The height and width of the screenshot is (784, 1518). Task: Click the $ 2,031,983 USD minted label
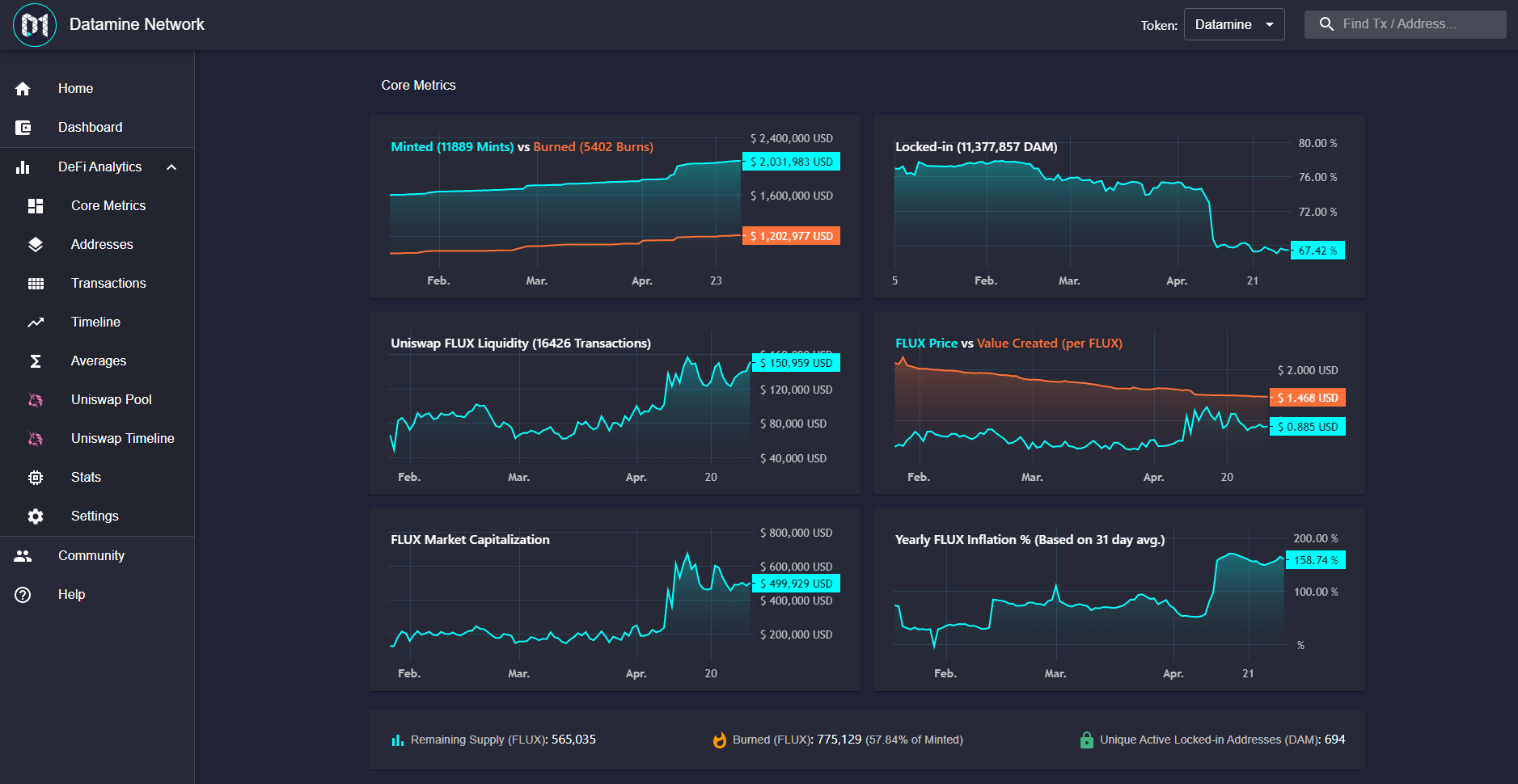click(792, 162)
